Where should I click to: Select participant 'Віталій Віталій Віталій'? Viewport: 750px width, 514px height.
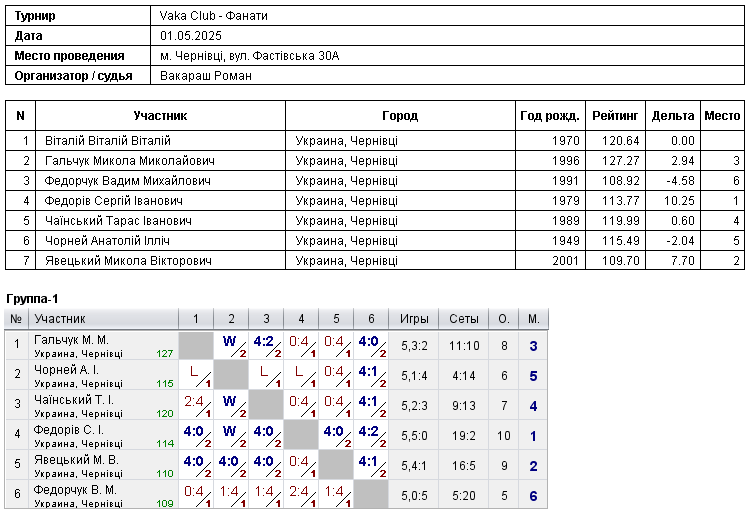pyautogui.click(x=108, y=141)
